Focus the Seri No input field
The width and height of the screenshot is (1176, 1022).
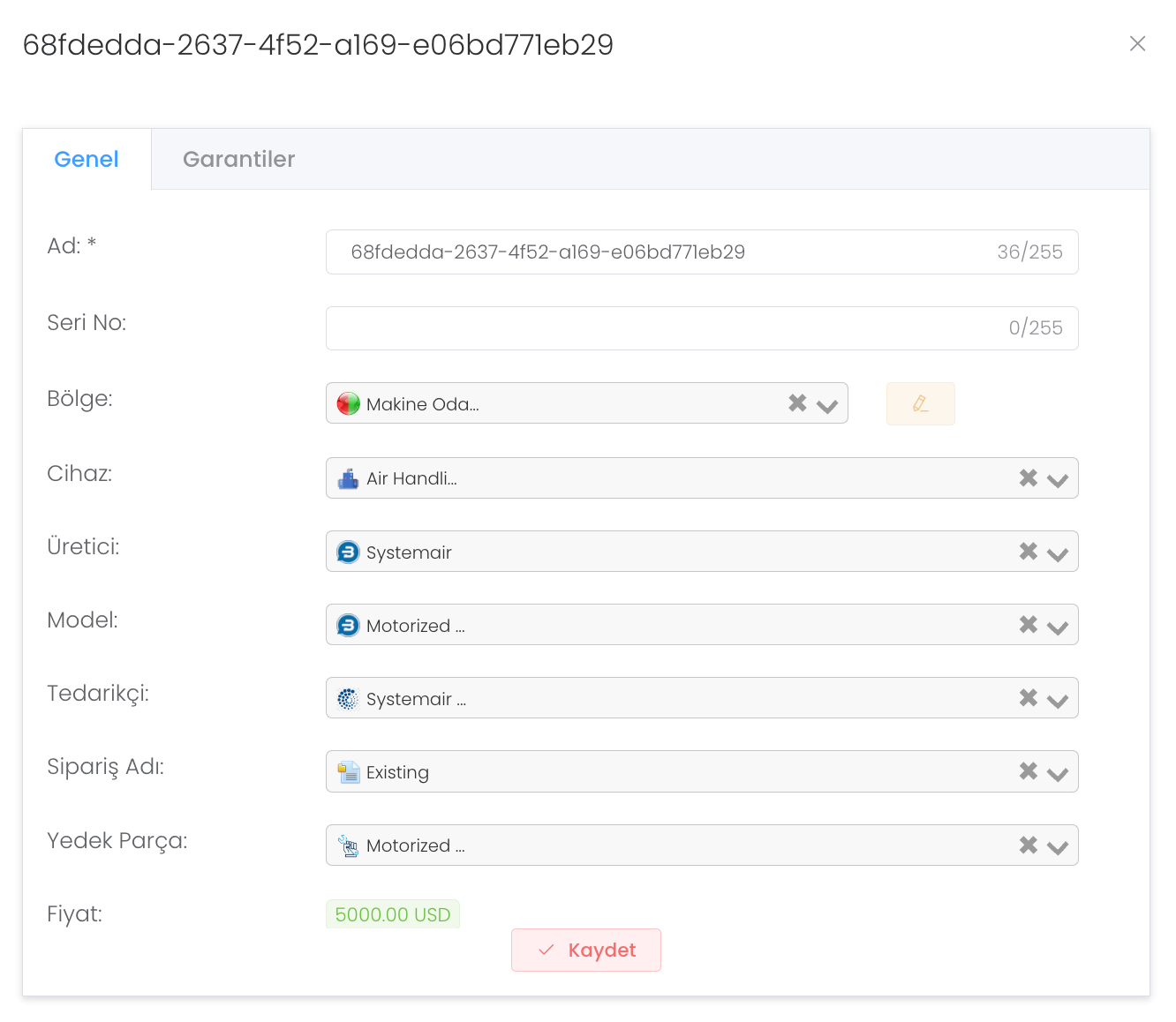pyautogui.click(x=662, y=328)
